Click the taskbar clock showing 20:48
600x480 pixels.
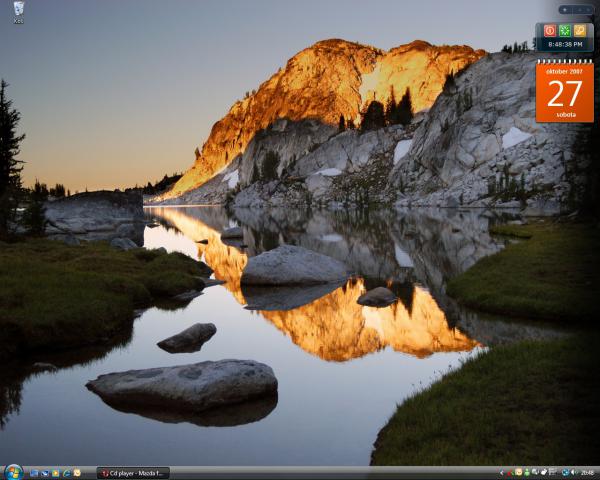click(x=587, y=472)
